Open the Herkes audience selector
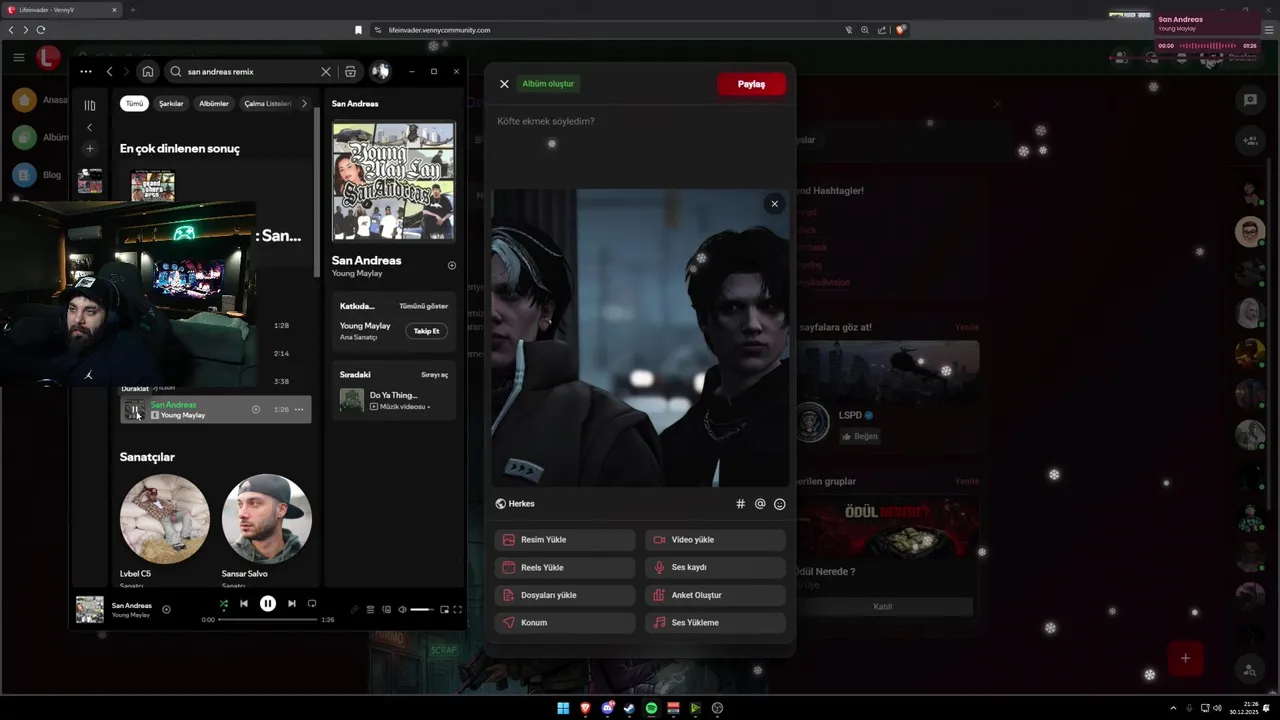The width and height of the screenshot is (1280, 720). tap(515, 504)
